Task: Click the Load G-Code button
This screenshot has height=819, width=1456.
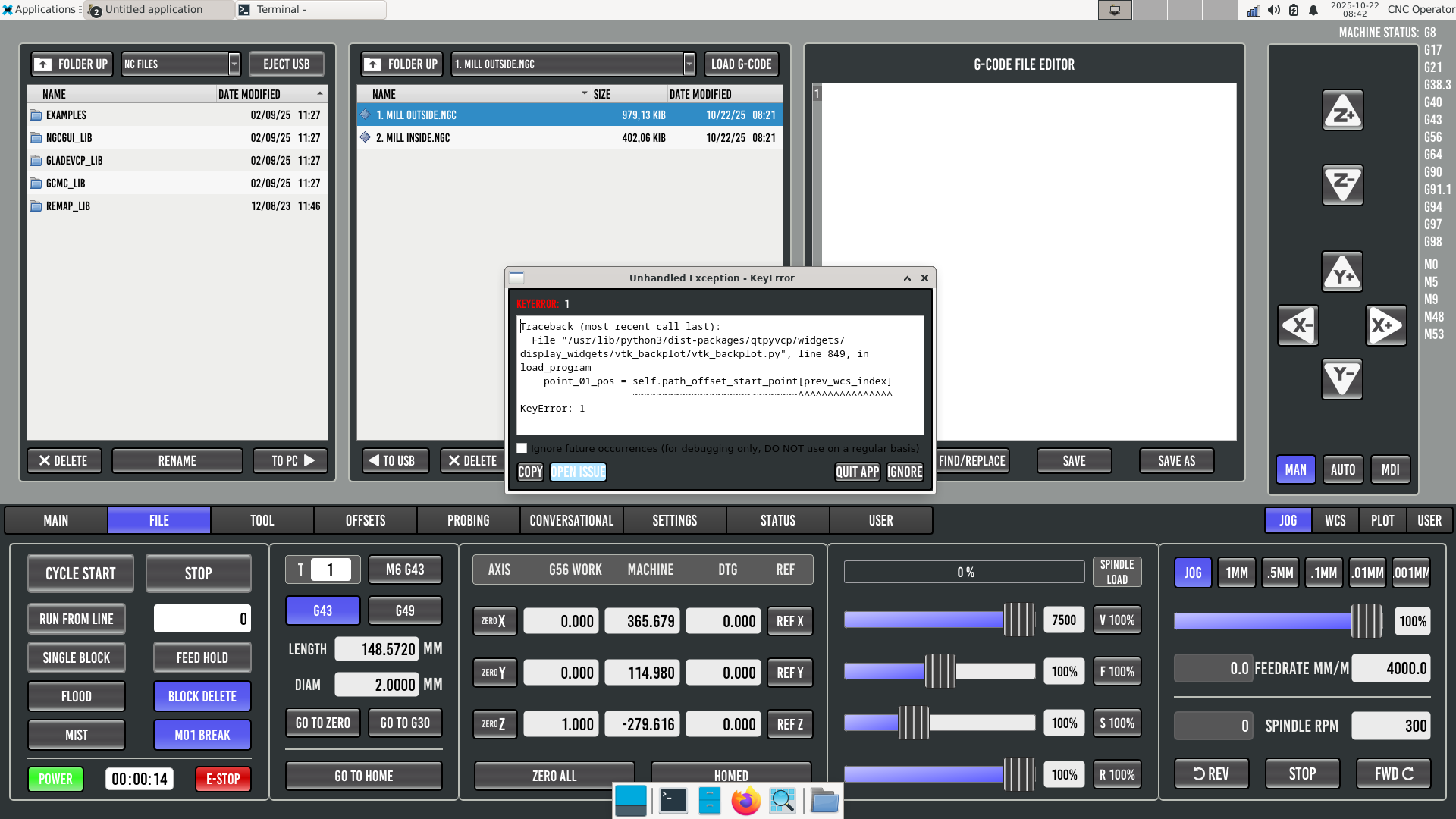Action: pyautogui.click(x=741, y=64)
